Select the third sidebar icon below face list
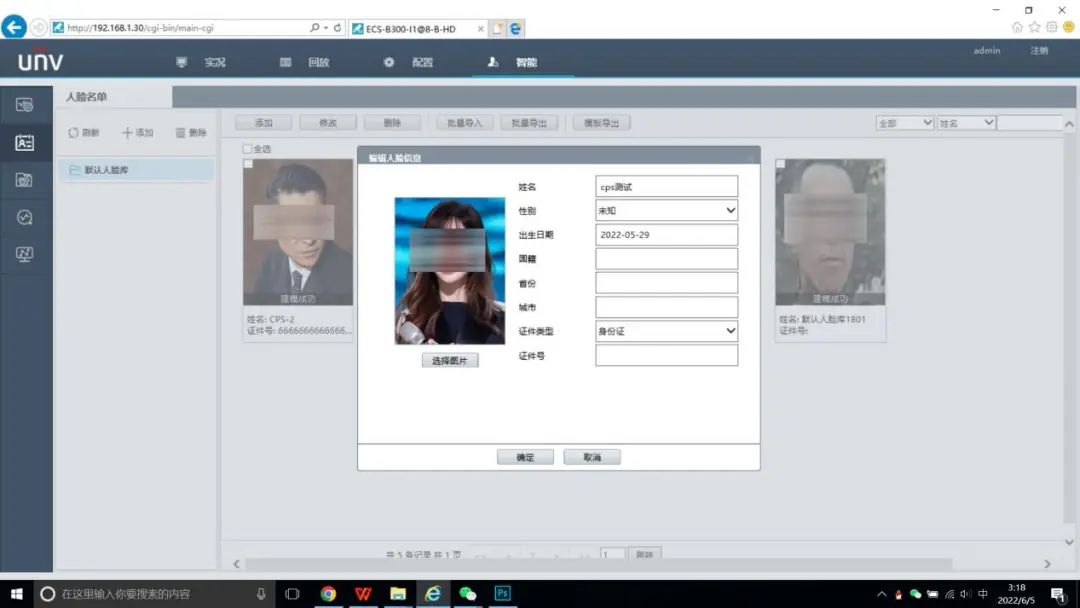Viewport: 1080px width, 608px height. 25,180
